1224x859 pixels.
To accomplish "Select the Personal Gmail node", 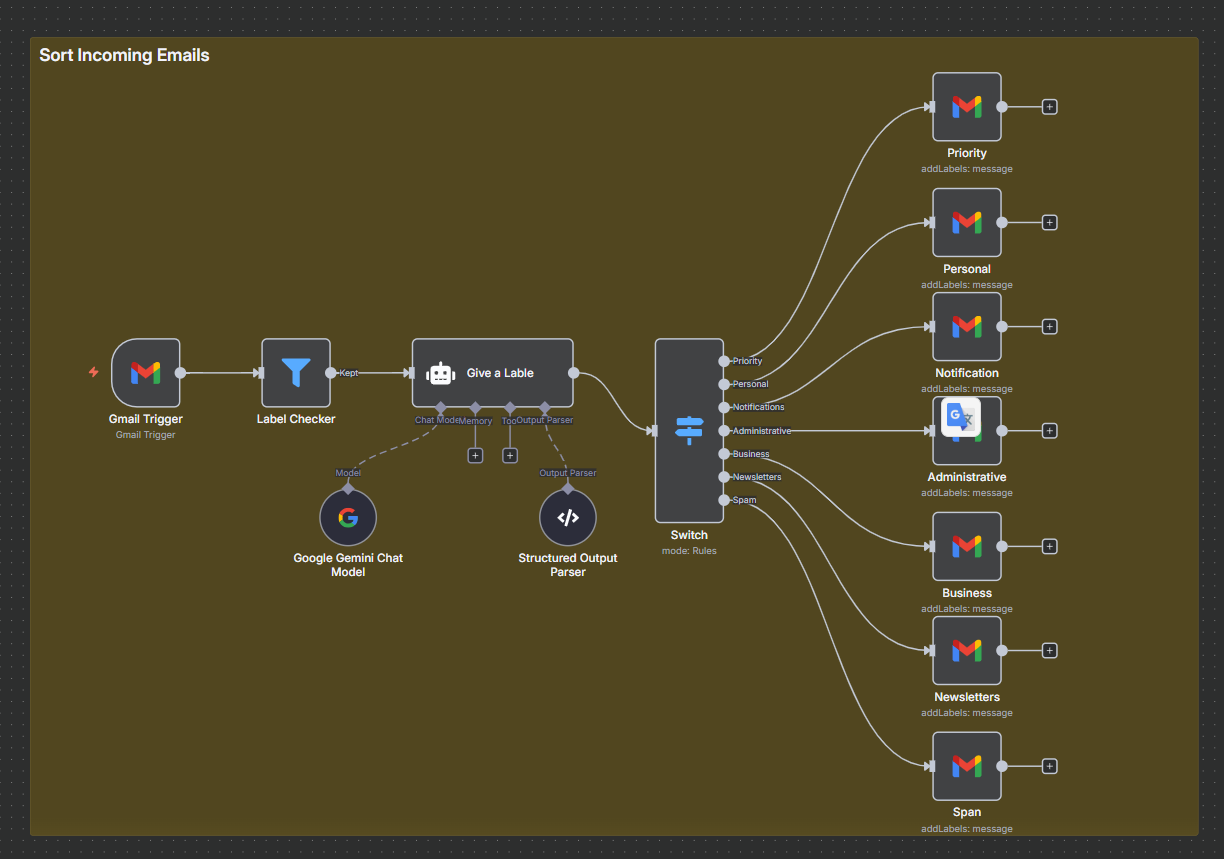I will click(966, 222).
